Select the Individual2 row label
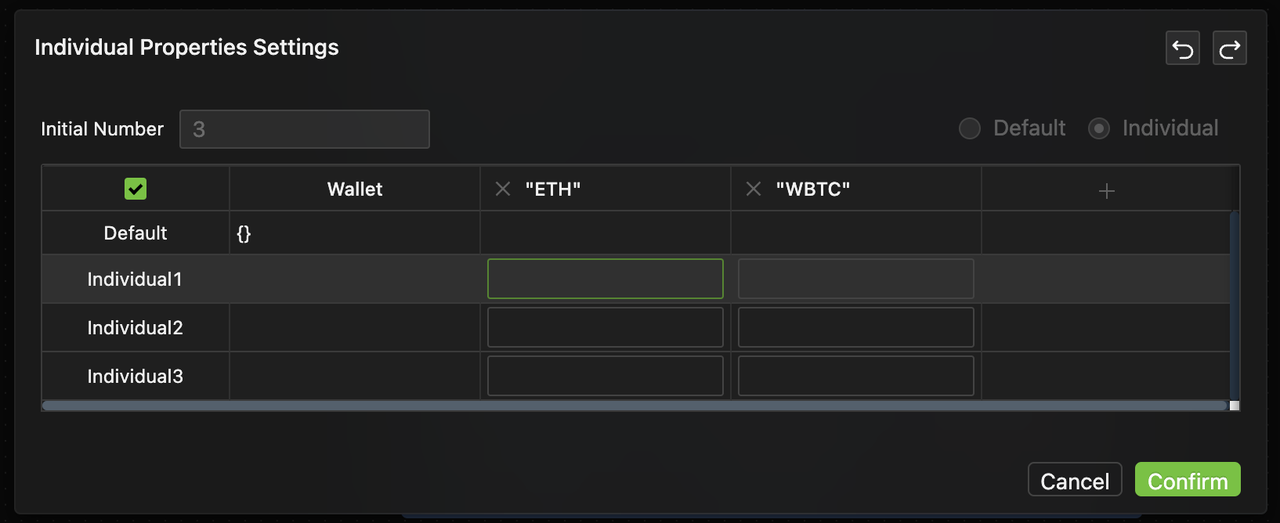The height and width of the screenshot is (523, 1280). pos(135,328)
